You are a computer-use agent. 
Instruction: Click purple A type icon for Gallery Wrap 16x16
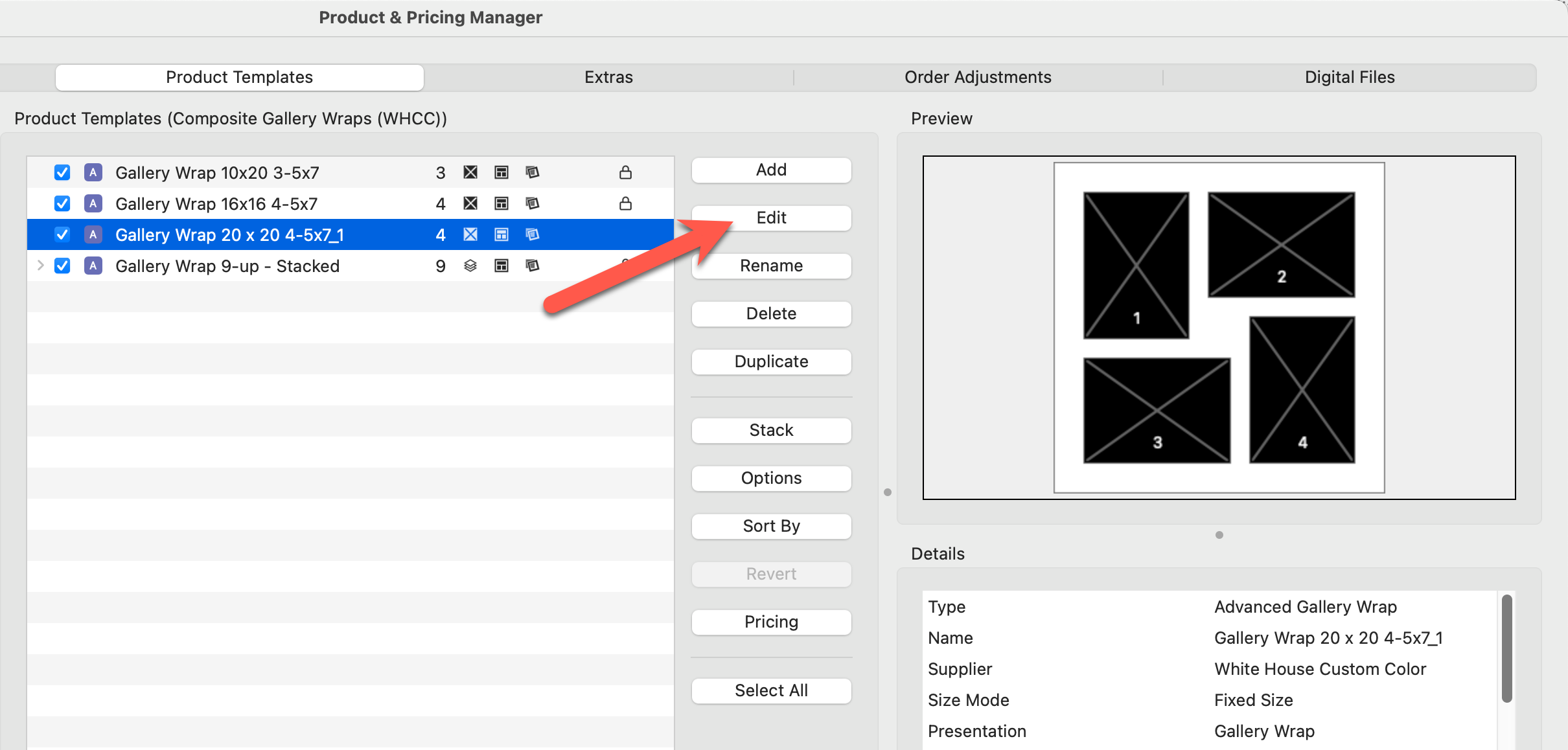(93, 203)
